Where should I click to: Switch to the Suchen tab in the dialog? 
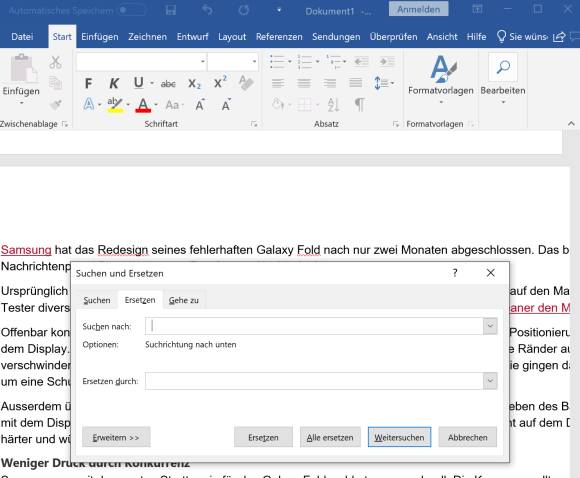97,300
